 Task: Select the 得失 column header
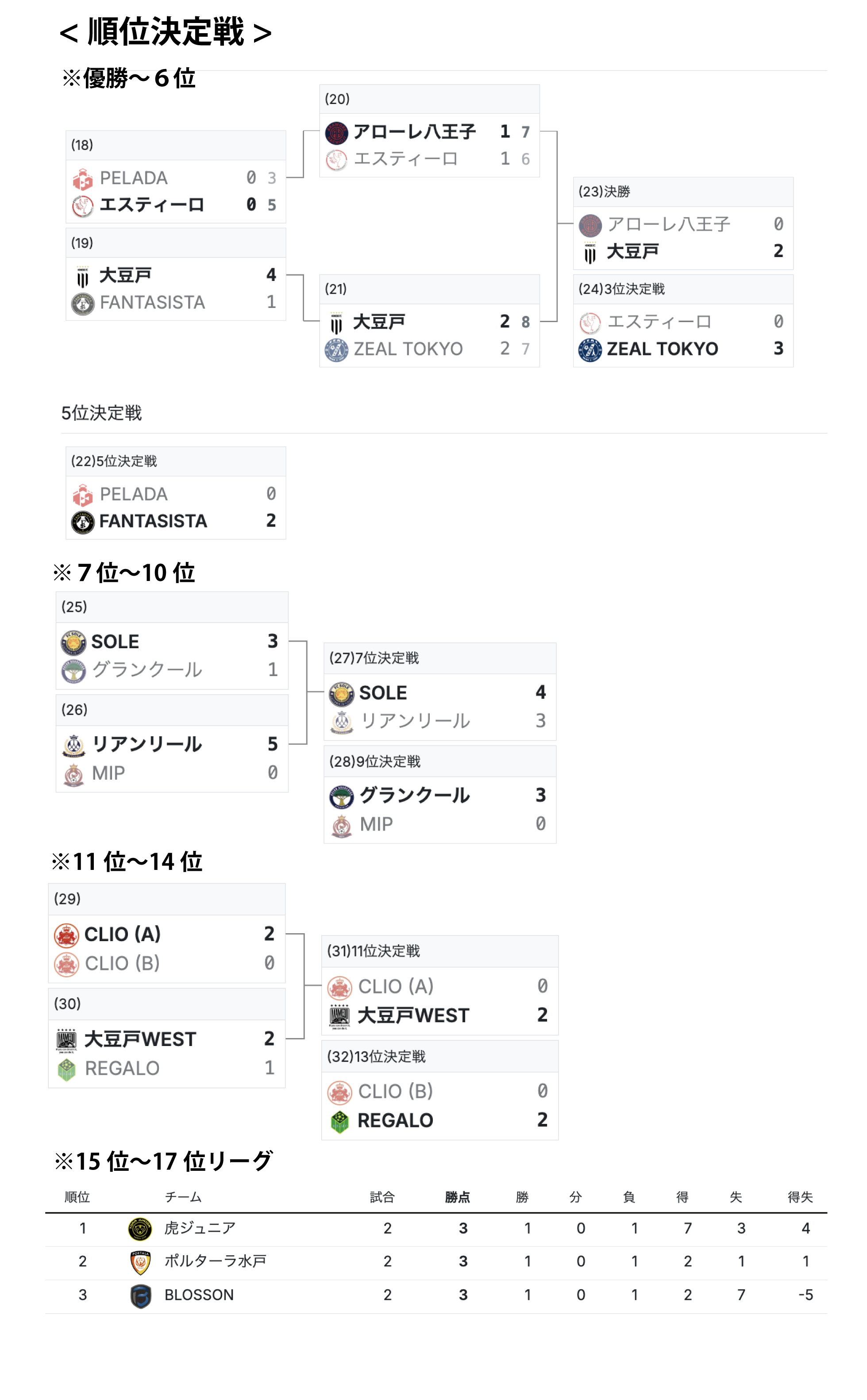(800, 1197)
